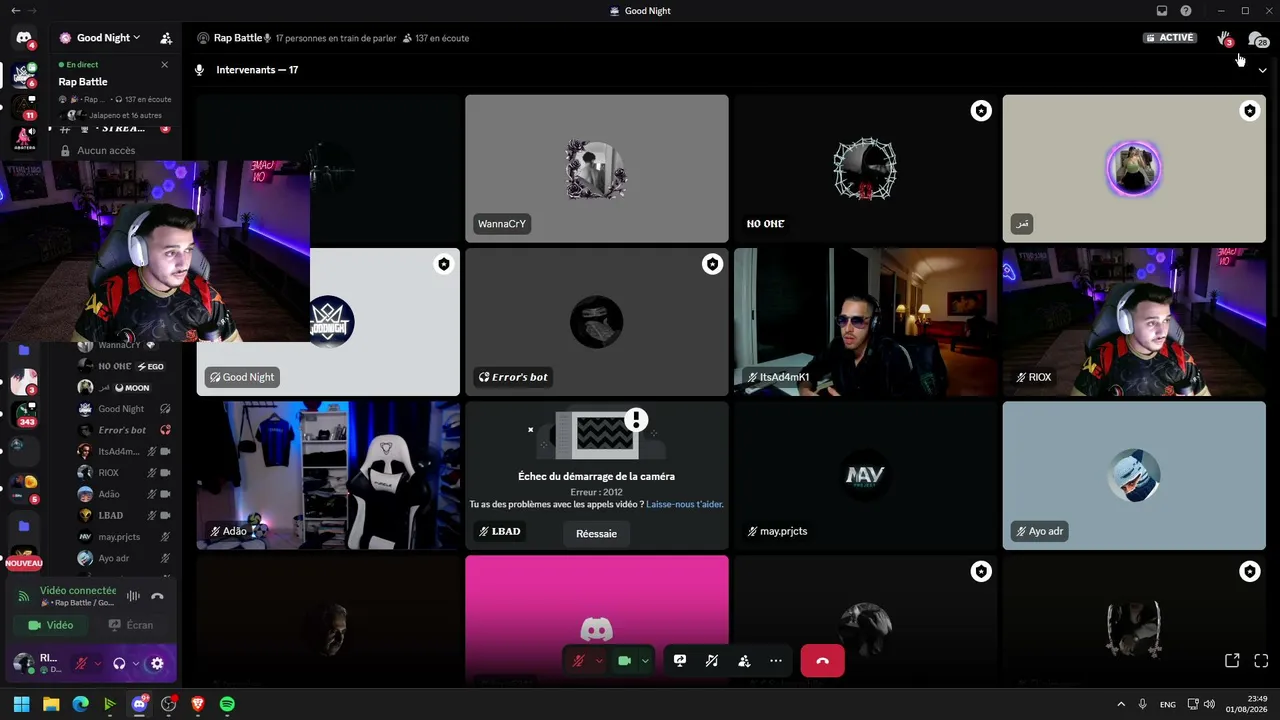Select the Adão video tile
Screen dimensions: 1280x720
point(328,475)
